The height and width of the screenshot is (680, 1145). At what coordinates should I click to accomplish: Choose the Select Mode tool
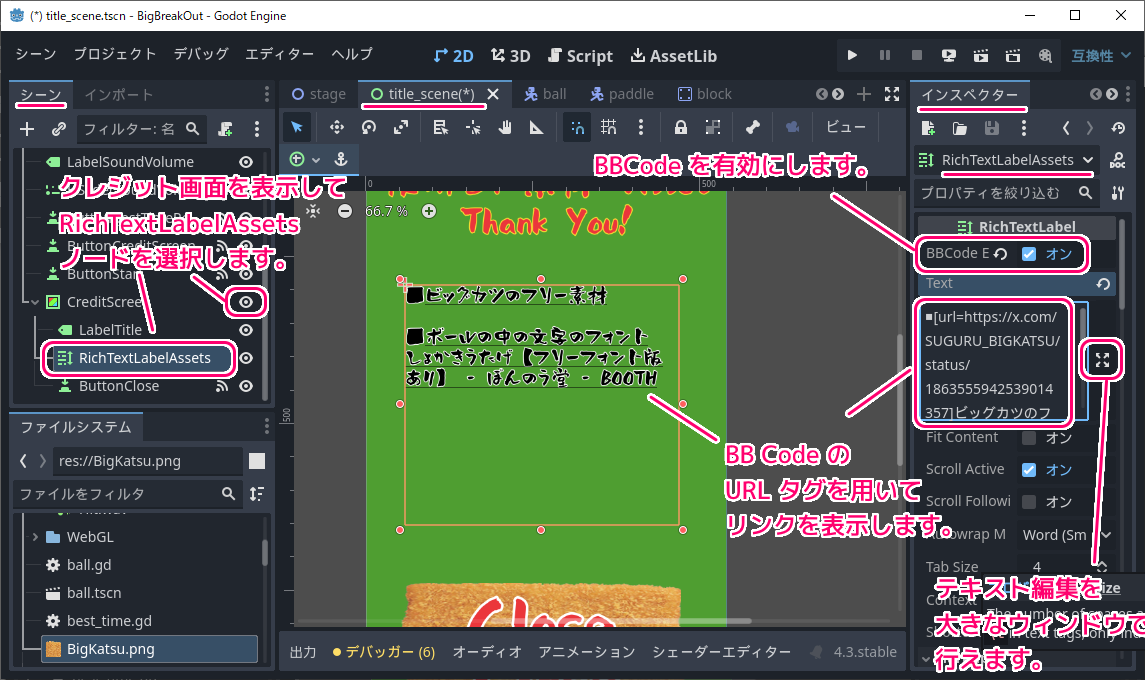click(296, 127)
